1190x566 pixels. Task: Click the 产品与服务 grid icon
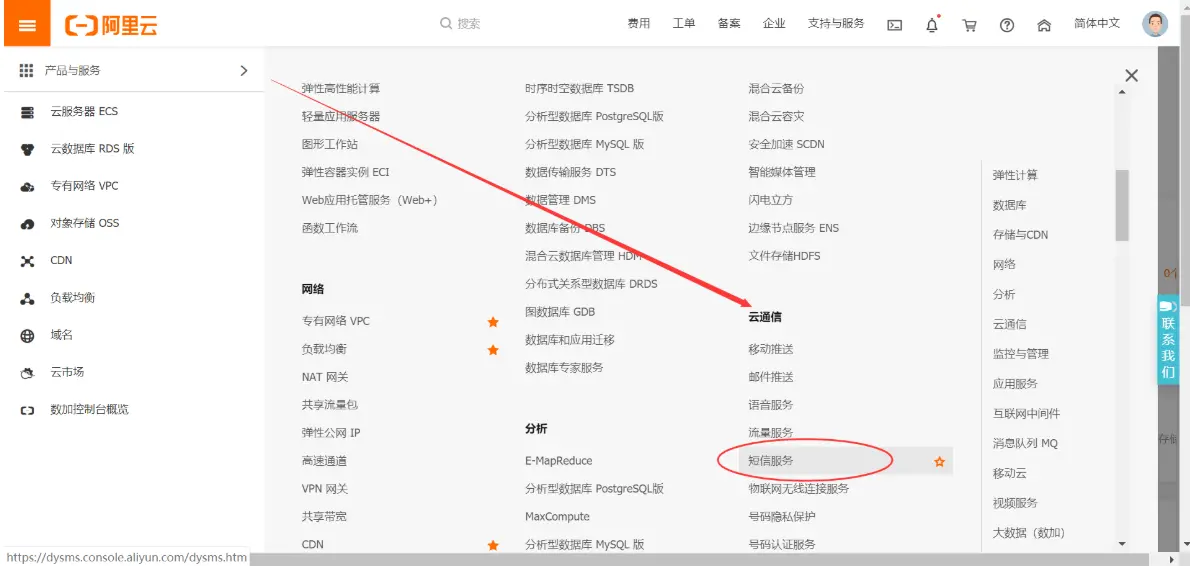(27, 71)
